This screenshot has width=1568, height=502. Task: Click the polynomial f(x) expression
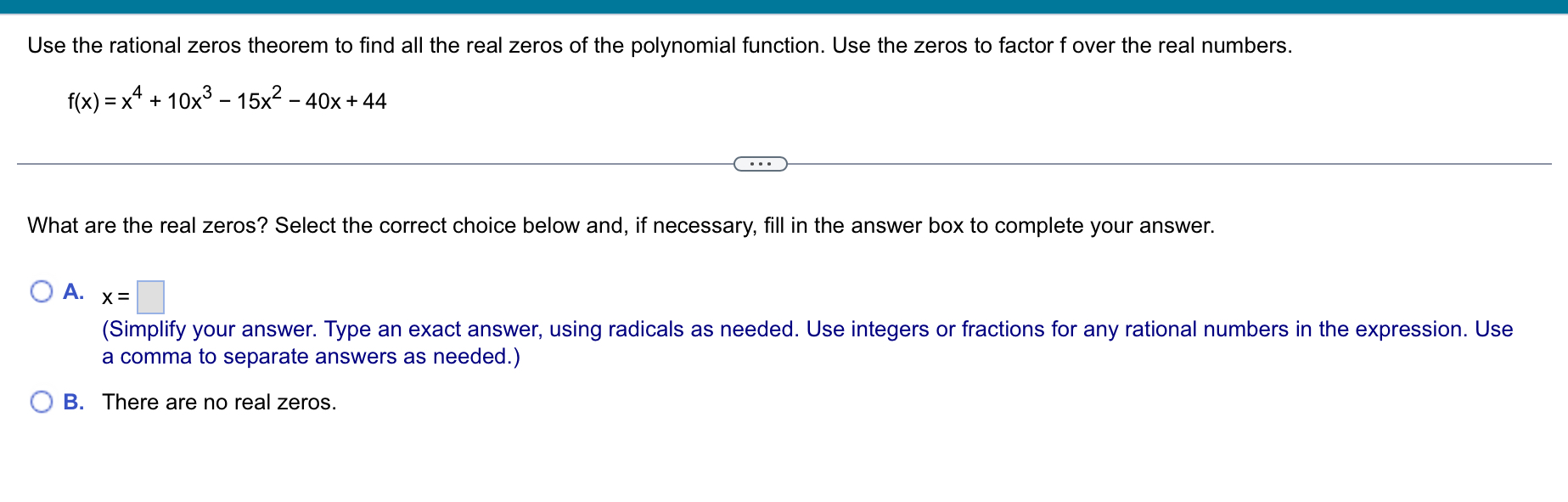(x=226, y=99)
